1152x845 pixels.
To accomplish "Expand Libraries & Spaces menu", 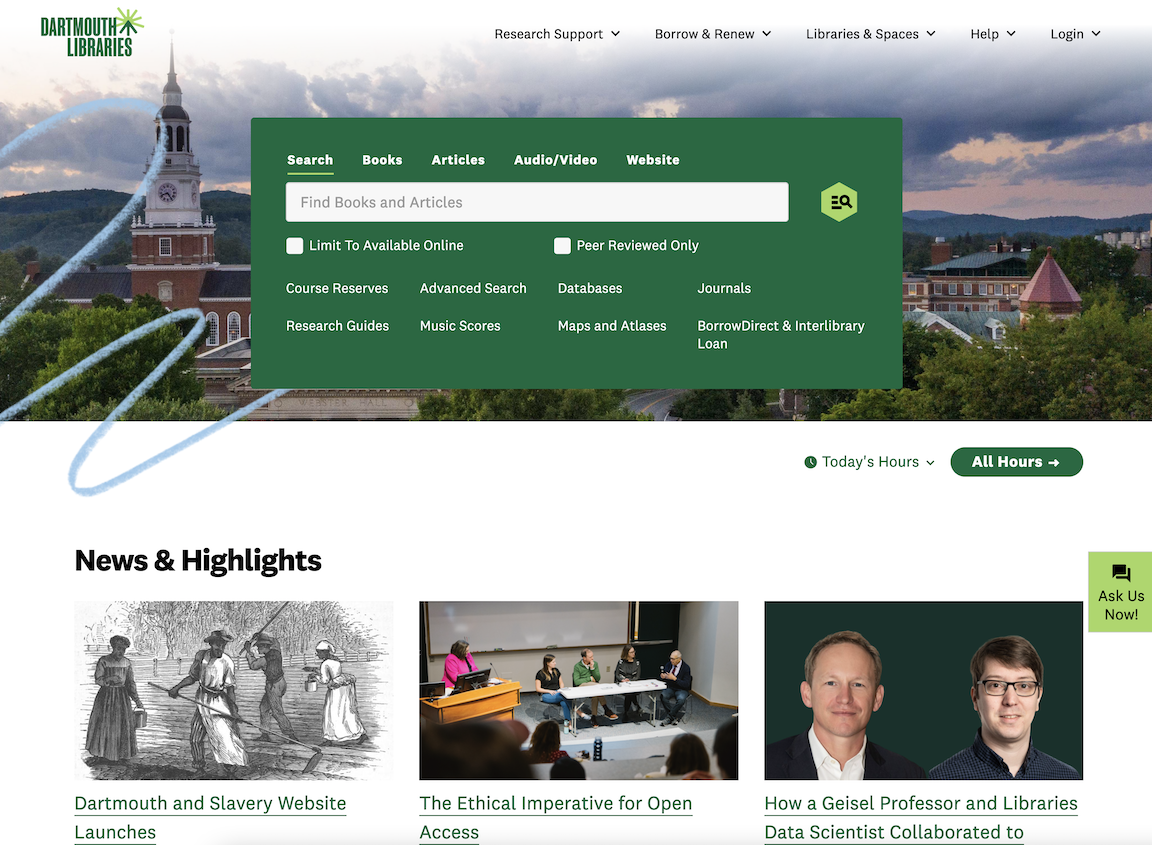I will click(x=871, y=34).
